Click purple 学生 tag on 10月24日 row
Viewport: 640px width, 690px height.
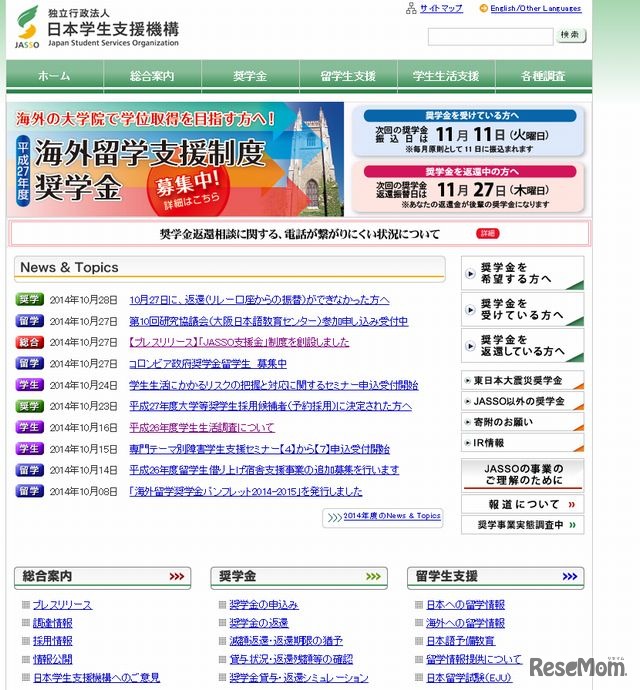[29, 385]
